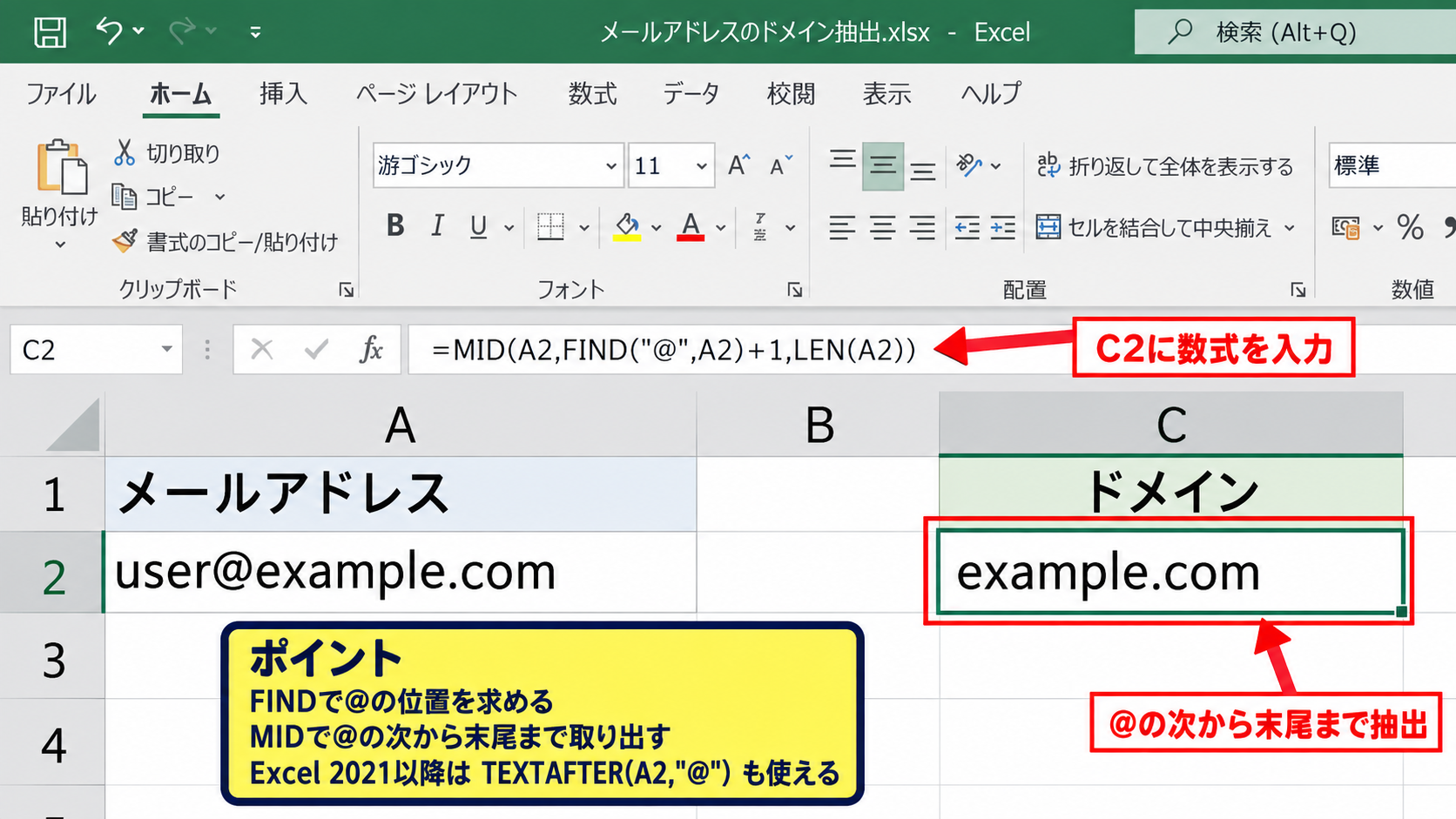Image resolution: width=1456 pixels, height=819 pixels.
Task: Apply red font color
Action: click(691, 227)
